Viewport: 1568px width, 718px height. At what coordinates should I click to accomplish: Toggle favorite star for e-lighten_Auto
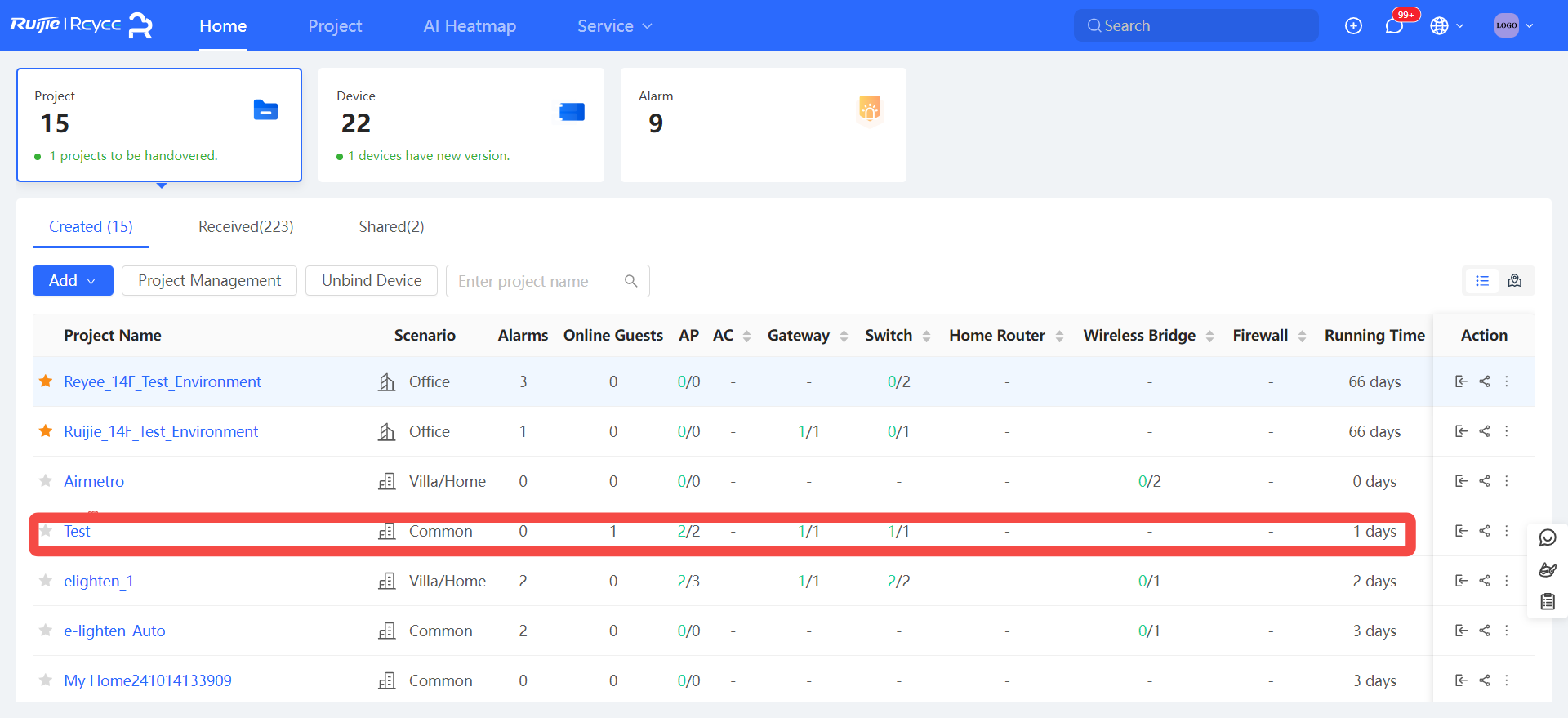46,631
